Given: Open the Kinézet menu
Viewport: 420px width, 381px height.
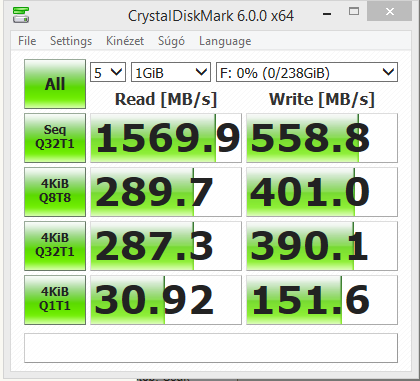Looking at the screenshot, I should coord(125,41).
